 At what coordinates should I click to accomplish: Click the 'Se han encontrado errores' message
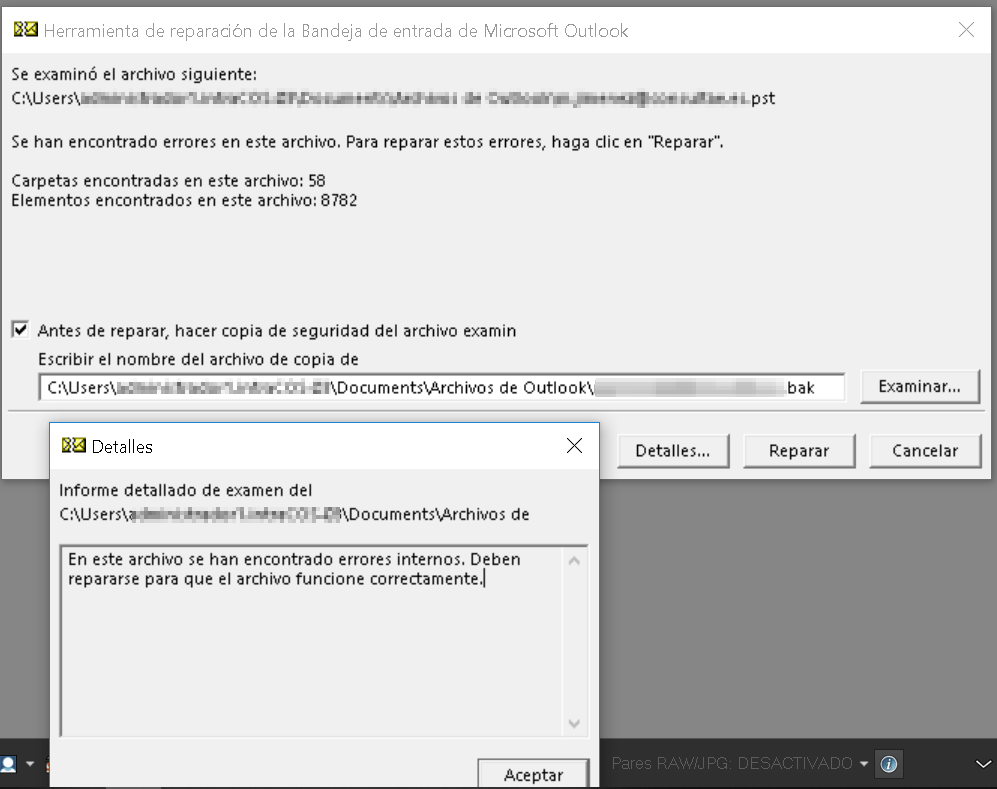point(368,142)
